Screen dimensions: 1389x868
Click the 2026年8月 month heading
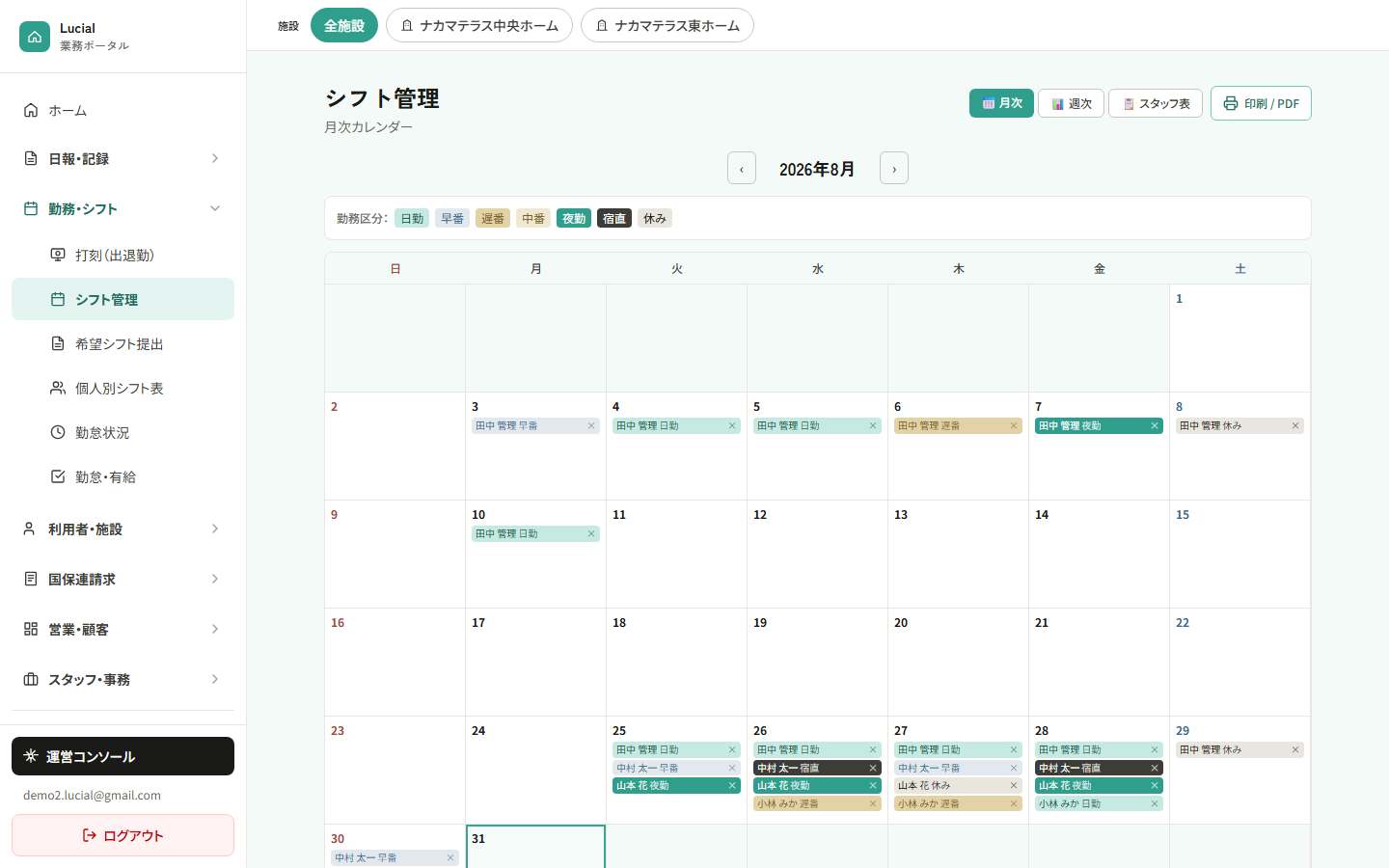[x=817, y=169]
